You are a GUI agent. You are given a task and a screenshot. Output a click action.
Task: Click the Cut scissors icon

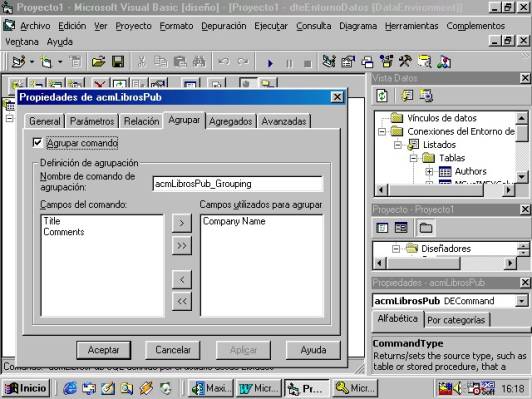[141, 62]
